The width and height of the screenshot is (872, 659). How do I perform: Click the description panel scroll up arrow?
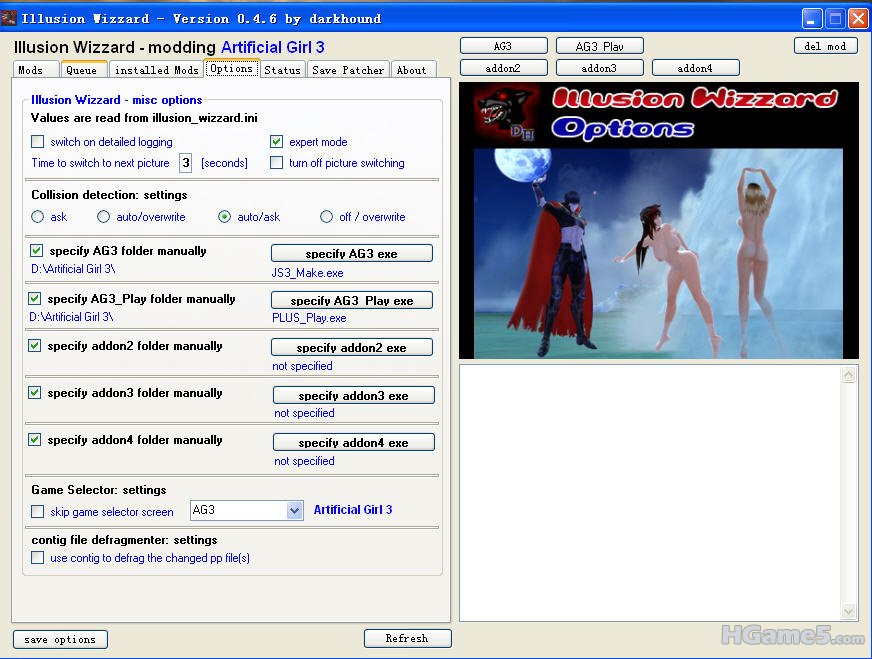[x=849, y=375]
